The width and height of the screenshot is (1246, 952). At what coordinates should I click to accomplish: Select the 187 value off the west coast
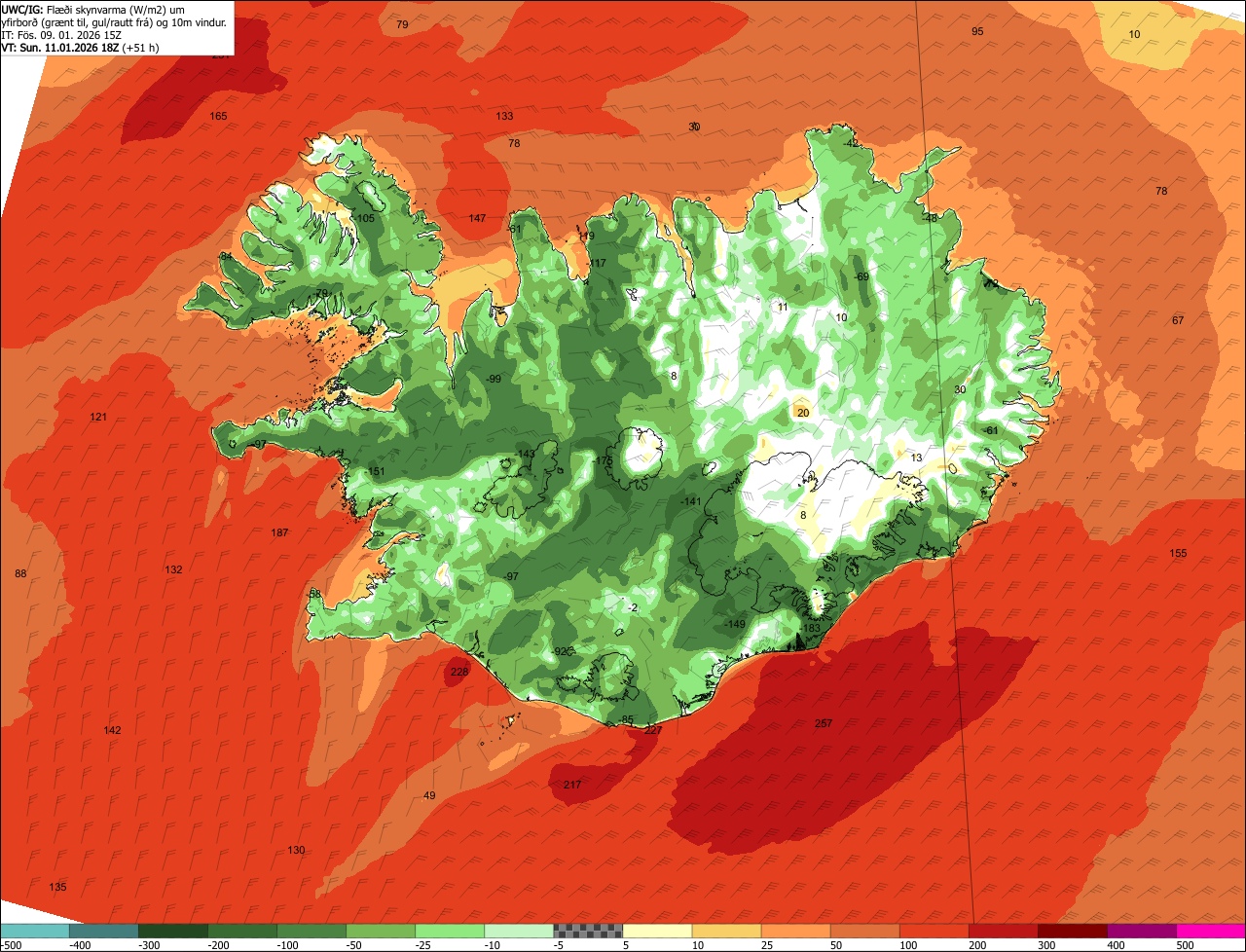(279, 532)
